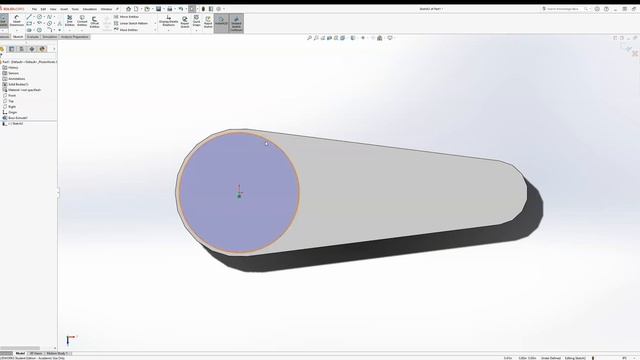Open the Edit menu
This screenshot has width=640, height=360.
pos(43,9)
